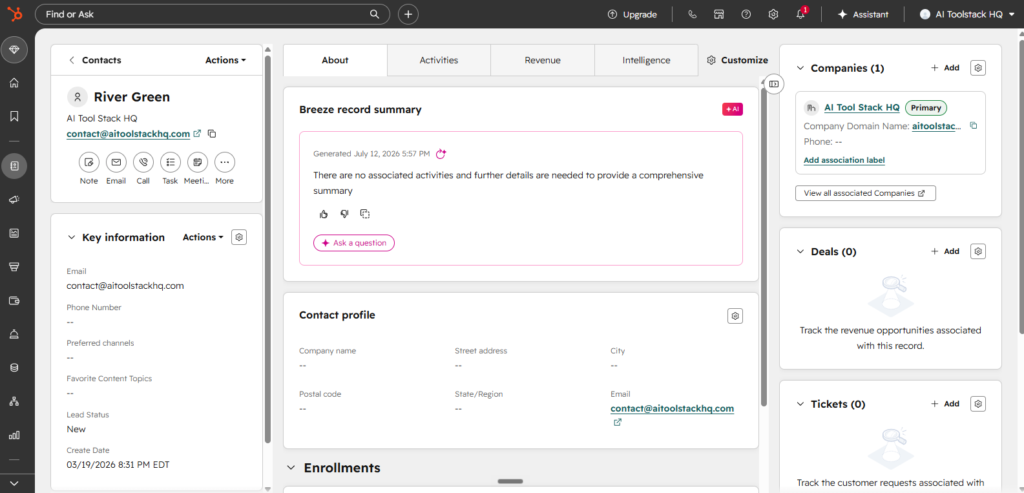Open Marketing megaphone icon in sidebar
Image resolution: width=1024 pixels, height=493 pixels.
click(14, 200)
